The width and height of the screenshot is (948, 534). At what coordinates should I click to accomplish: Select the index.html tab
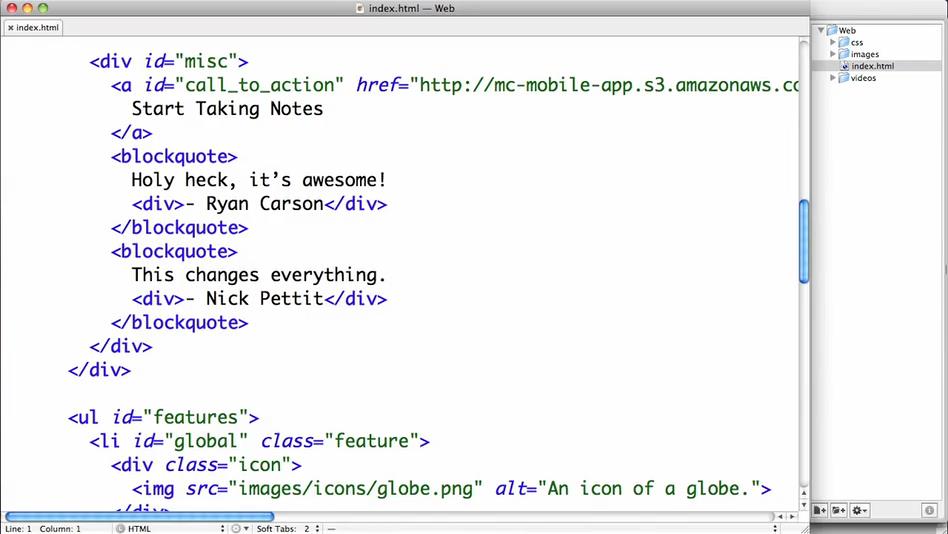33,28
